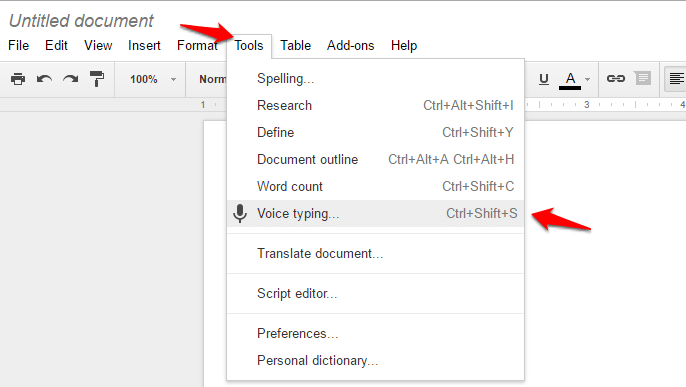Click the Untitled document title field
The width and height of the screenshot is (686, 387).
click(81, 21)
